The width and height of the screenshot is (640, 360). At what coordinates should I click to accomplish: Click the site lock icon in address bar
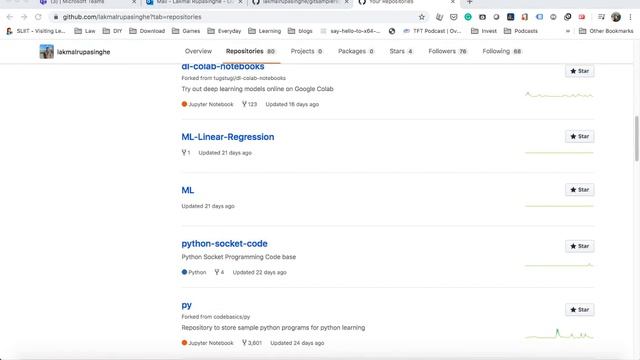pos(56,17)
